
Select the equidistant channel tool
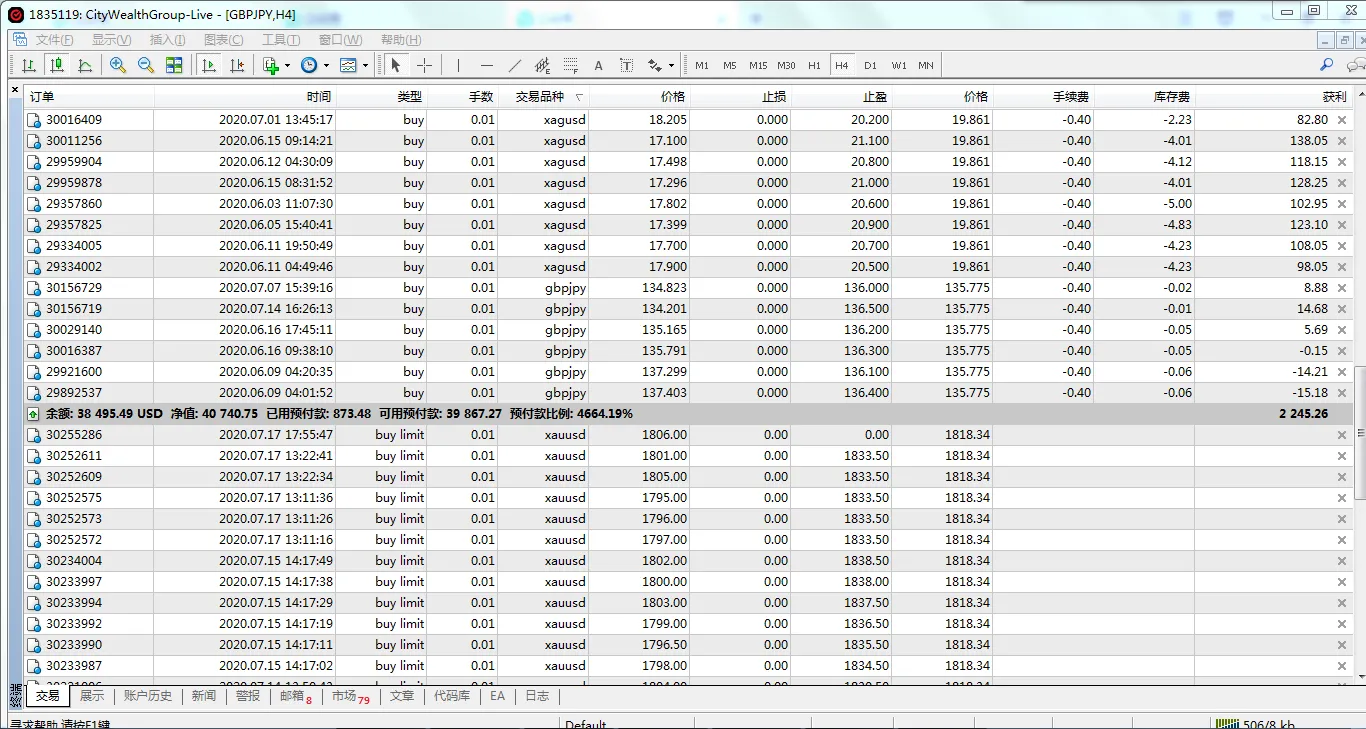(x=542, y=65)
